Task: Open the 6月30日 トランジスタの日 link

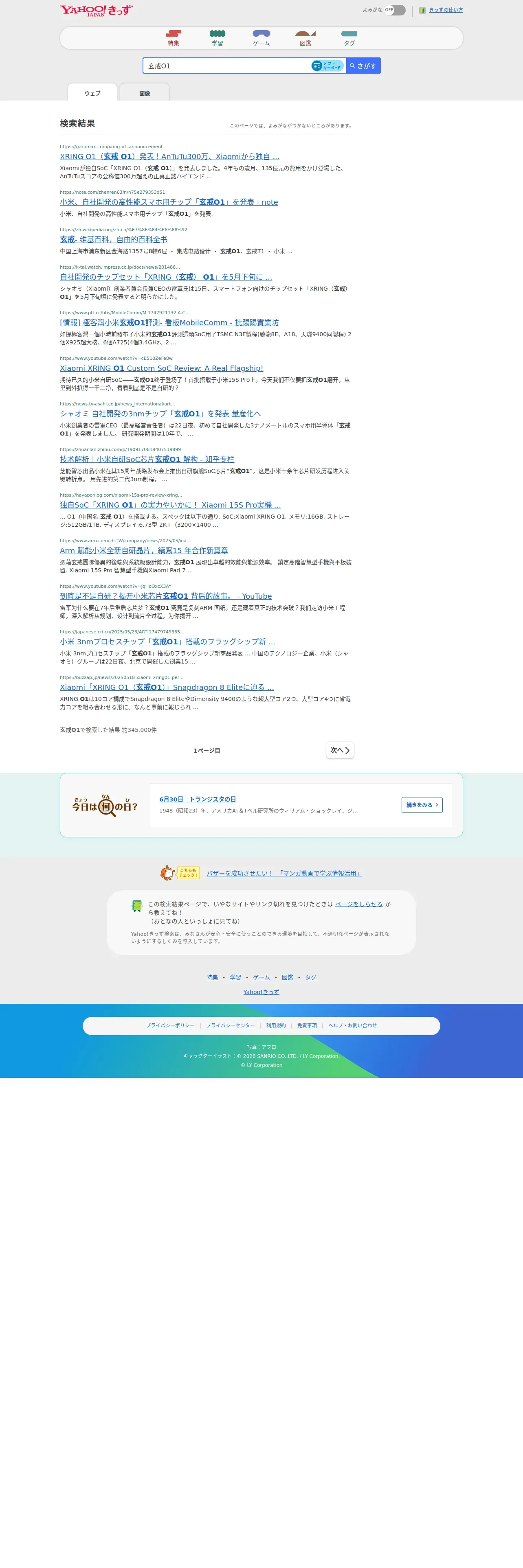Action: 197,799
